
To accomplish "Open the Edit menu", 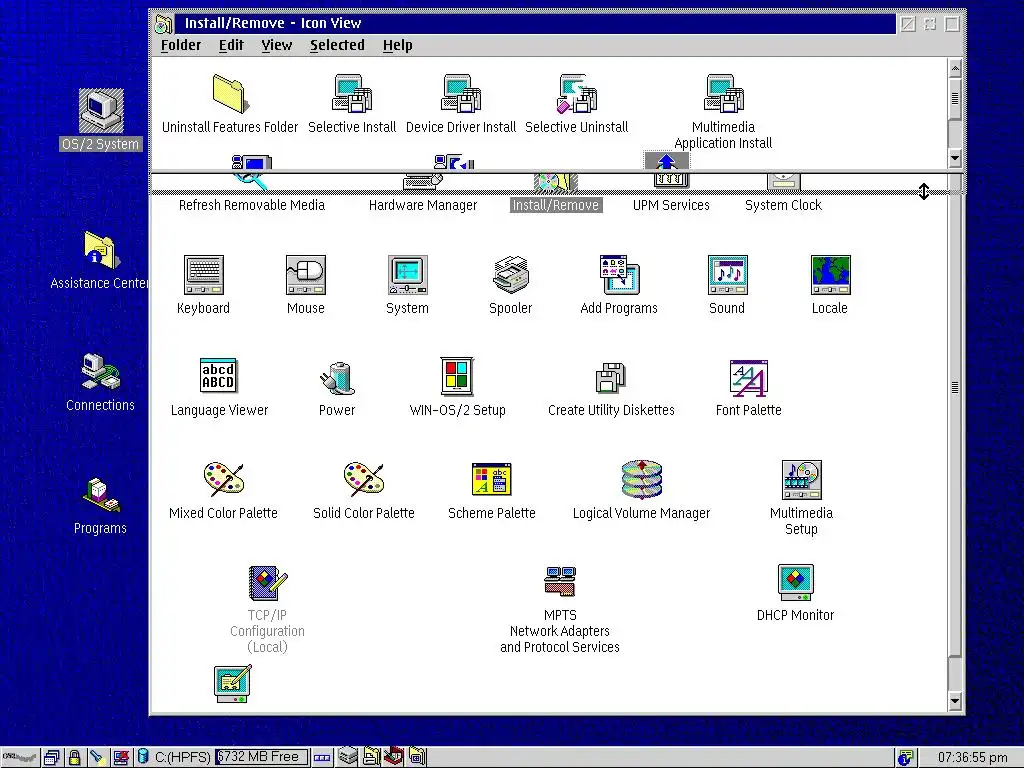I will coord(231,45).
